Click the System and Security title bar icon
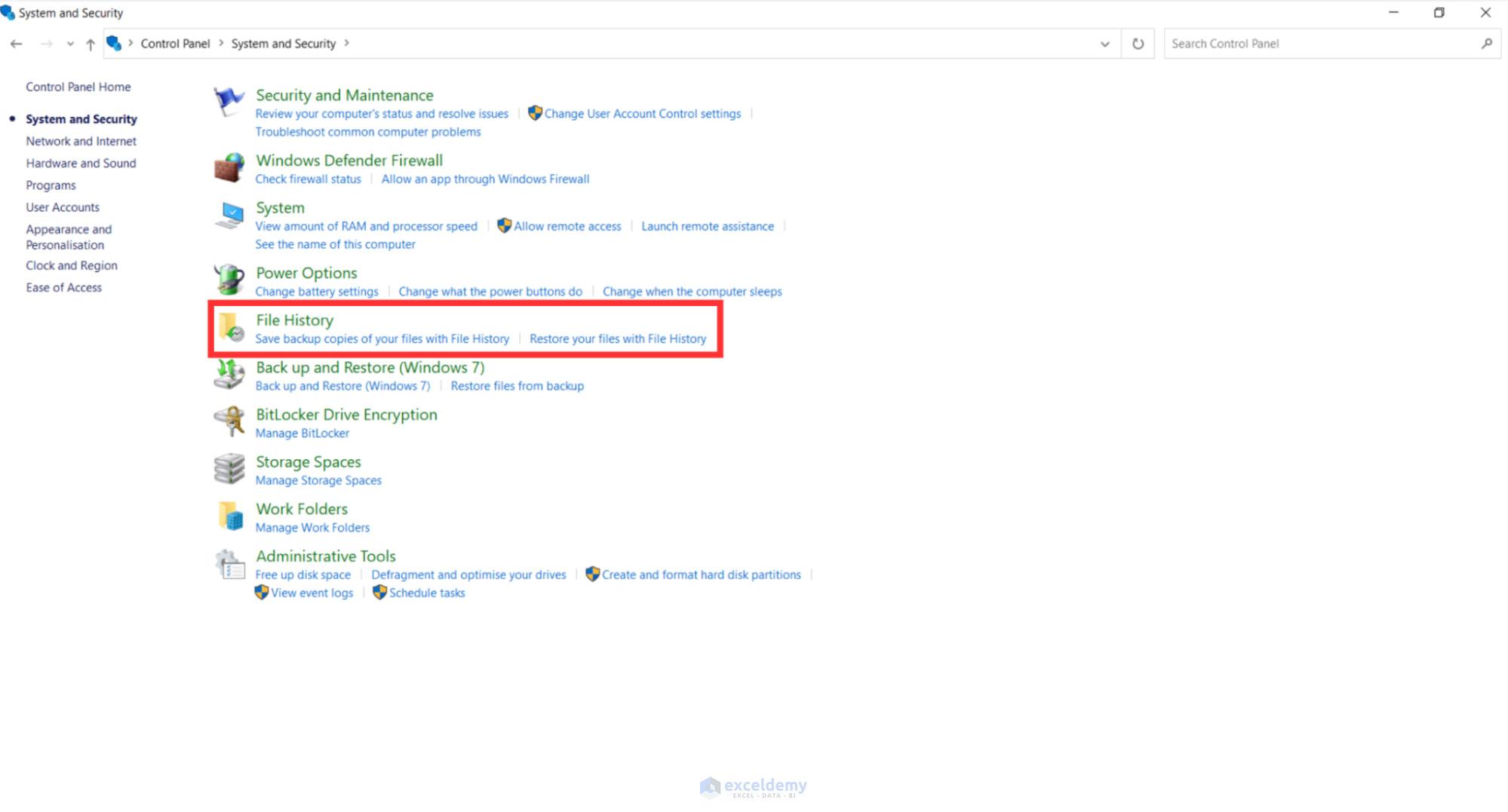The height and width of the screenshot is (812, 1508). tap(8, 12)
